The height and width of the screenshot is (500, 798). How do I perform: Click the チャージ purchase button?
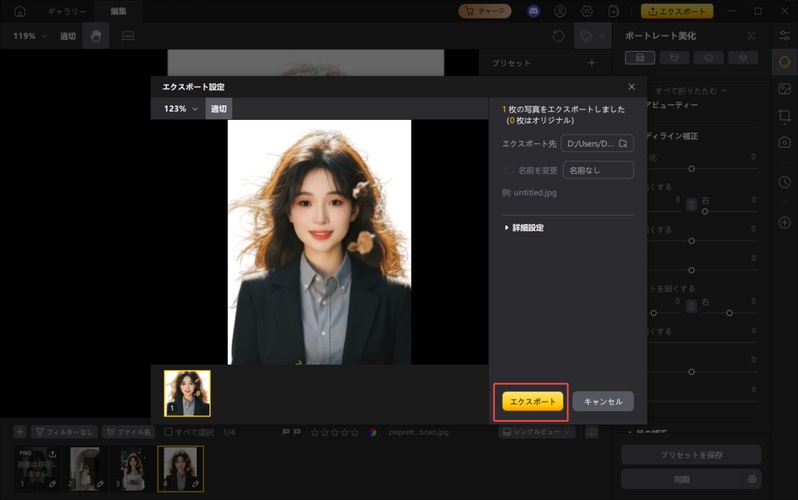[x=484, y=11]
